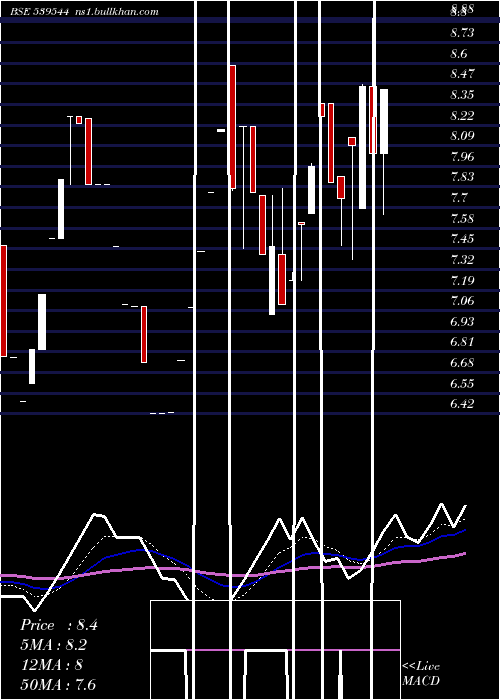The height and width of the screenshot is (700, 500).
Task: Select the 8.6 price axis label
Action: click(459, 54)
